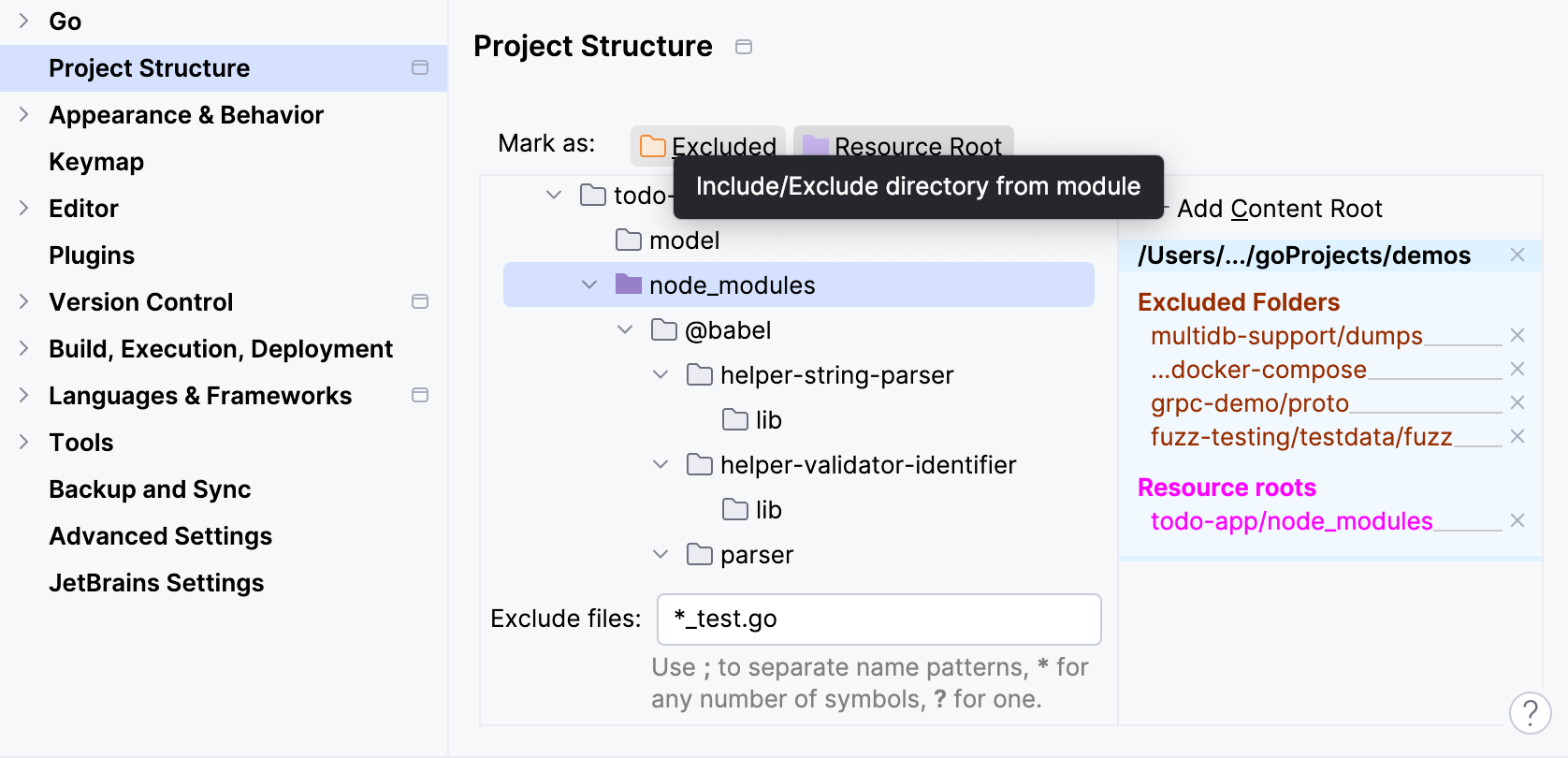Remove the goProjects/demos content root
Viewport: 1568px width, 758px height.
(x=1517, y=255)
